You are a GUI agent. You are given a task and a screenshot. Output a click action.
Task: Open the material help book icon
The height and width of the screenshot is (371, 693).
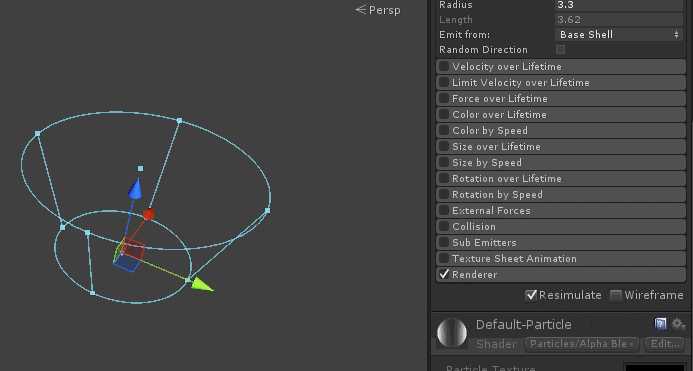click(660, 324)
